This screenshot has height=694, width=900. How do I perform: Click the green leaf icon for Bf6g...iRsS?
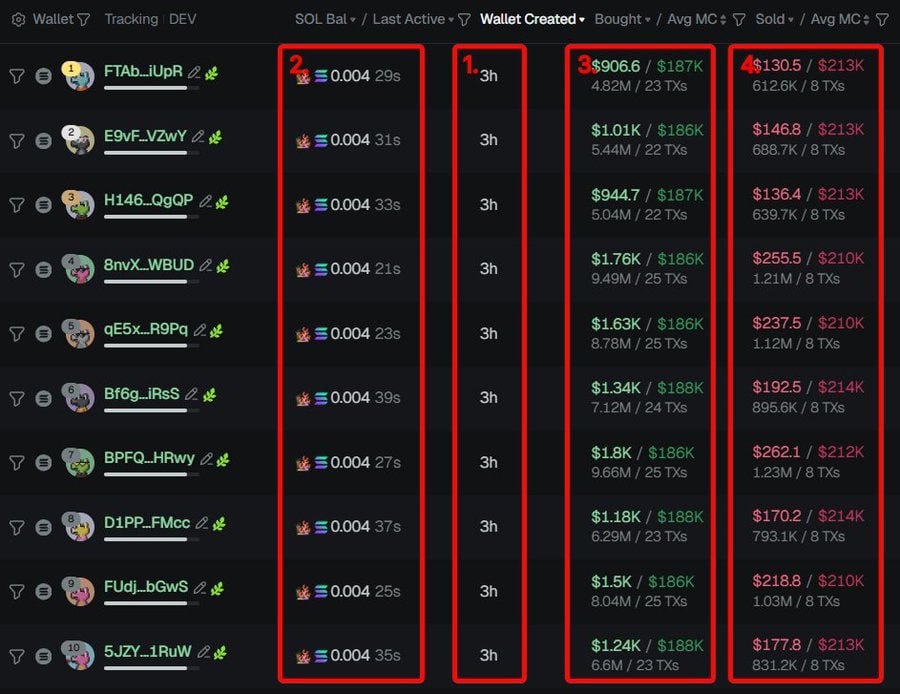point(210,395)
